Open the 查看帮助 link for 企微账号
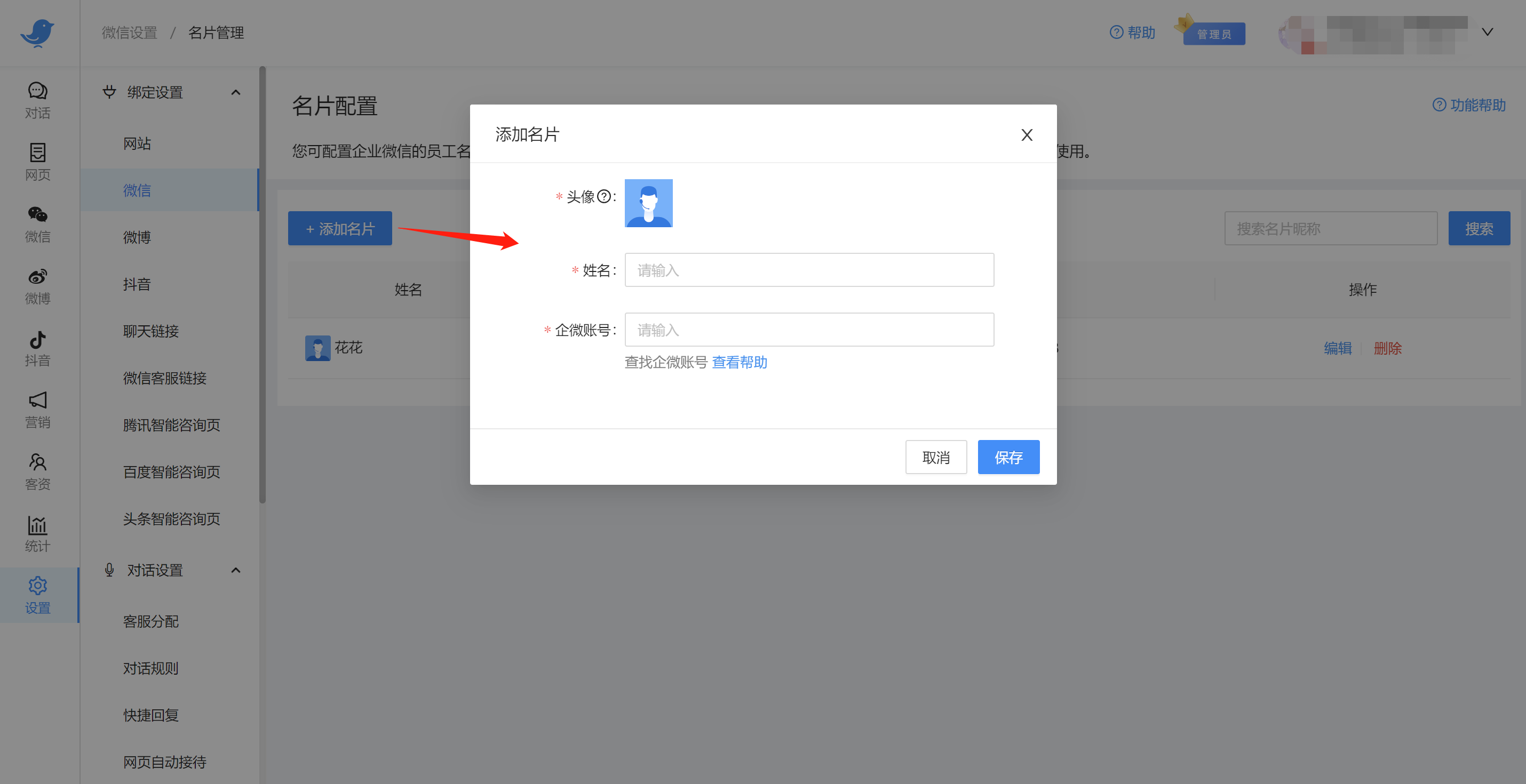Image resolution: width=1526 pixels, height=784 pixels. 738,362
